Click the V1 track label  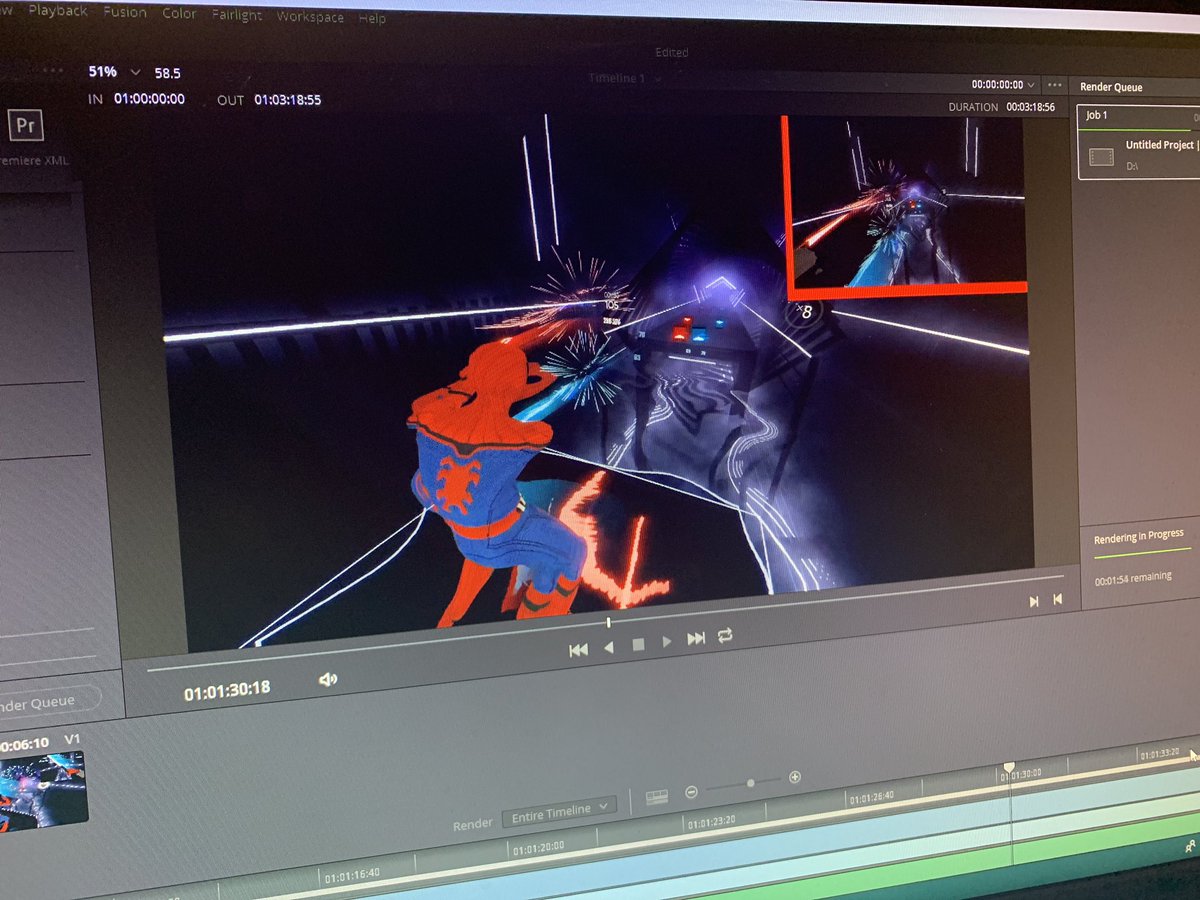tap(72, 739)
